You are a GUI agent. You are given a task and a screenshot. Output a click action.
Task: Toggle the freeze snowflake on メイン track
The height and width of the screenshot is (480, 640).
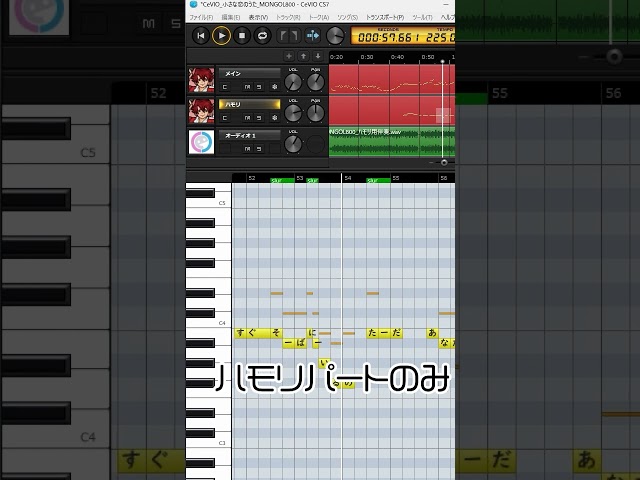pos(275,87)
